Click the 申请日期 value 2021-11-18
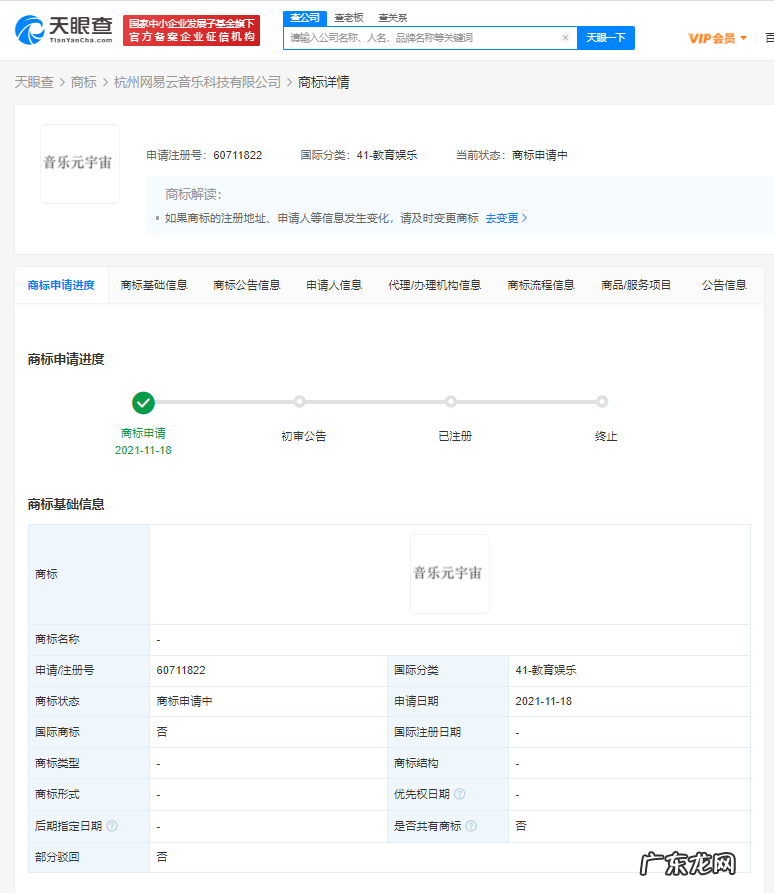 543,701
